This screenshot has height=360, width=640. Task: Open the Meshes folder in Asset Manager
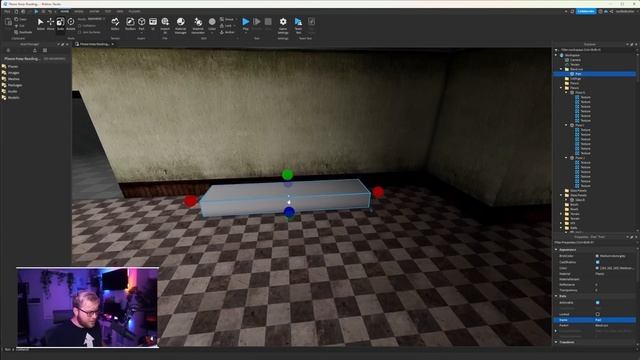pos(13,79)
